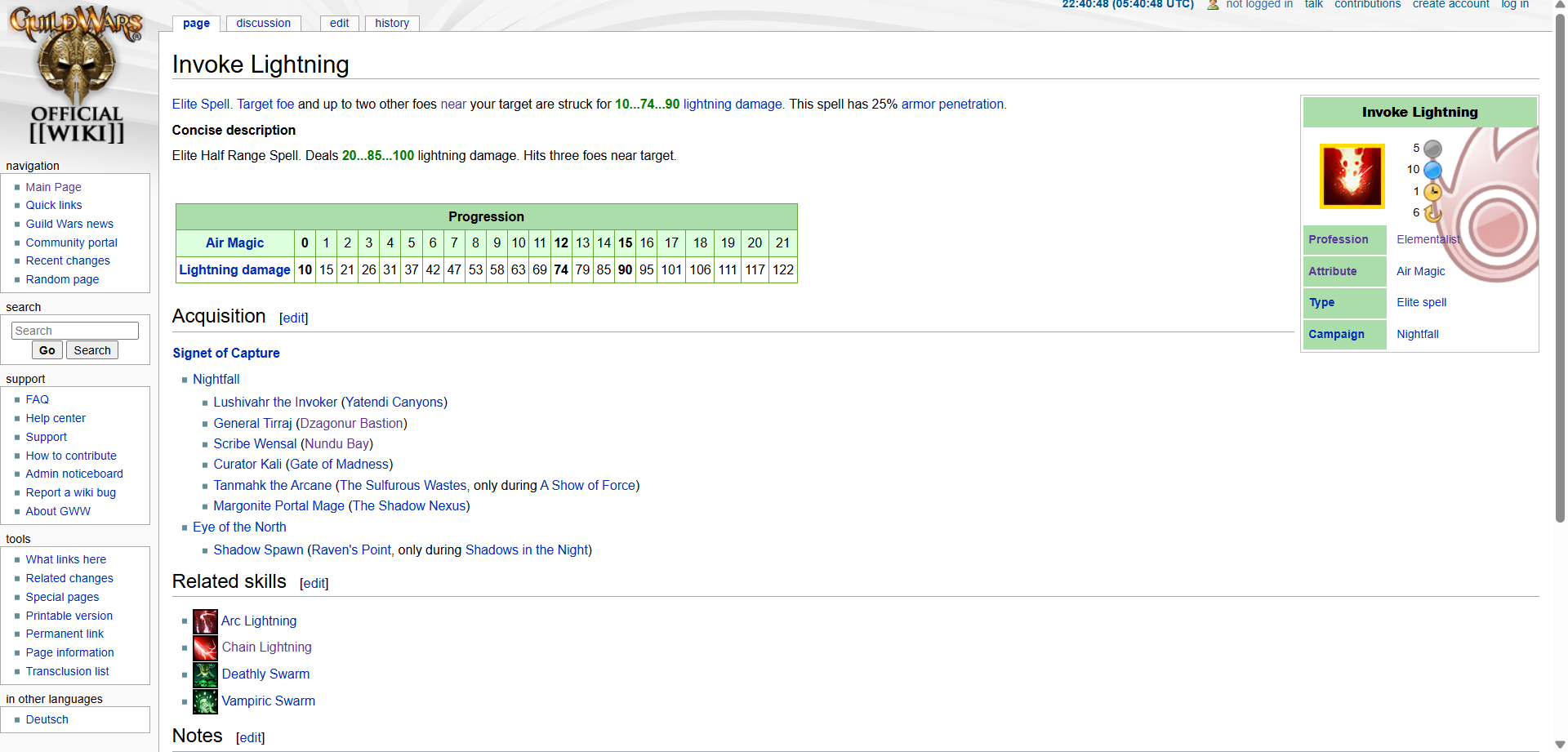This screenshot has width=1568, height=752.
Task: Open lightning damage link in description
Action: [733, 105]
